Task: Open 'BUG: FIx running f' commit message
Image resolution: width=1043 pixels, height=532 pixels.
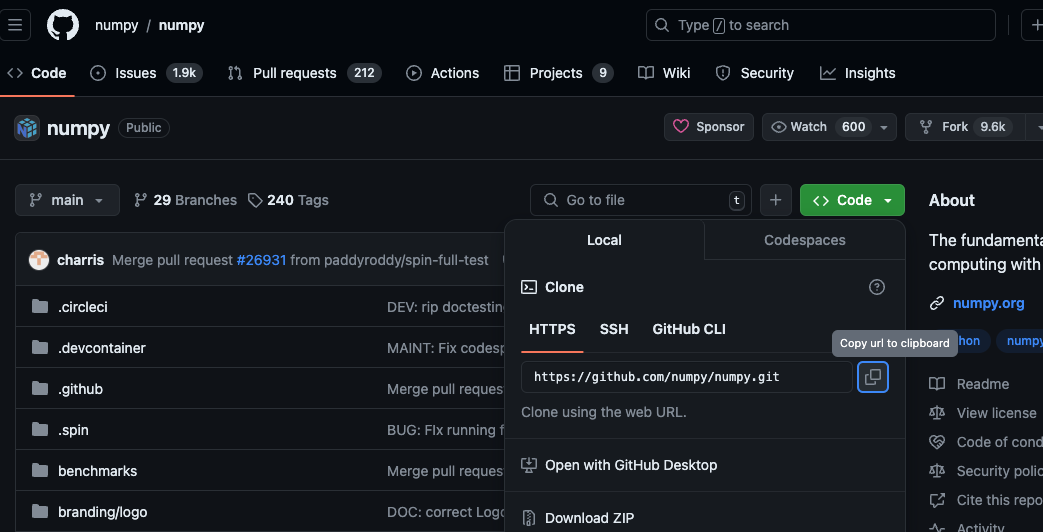Action: point(446,430)
